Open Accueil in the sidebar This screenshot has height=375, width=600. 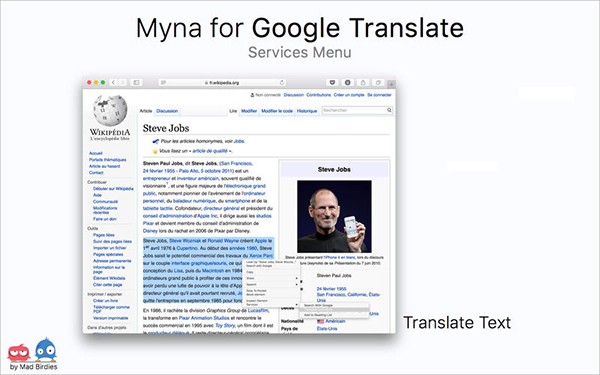96,153
